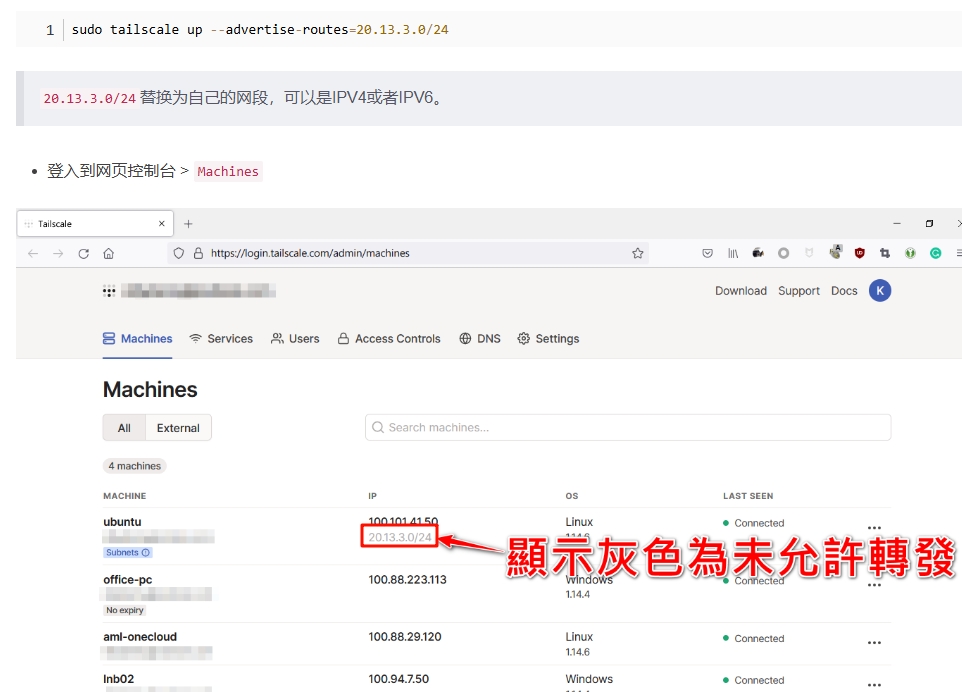Click the Subnets info icon under ubuntu

tap(145, 553)
